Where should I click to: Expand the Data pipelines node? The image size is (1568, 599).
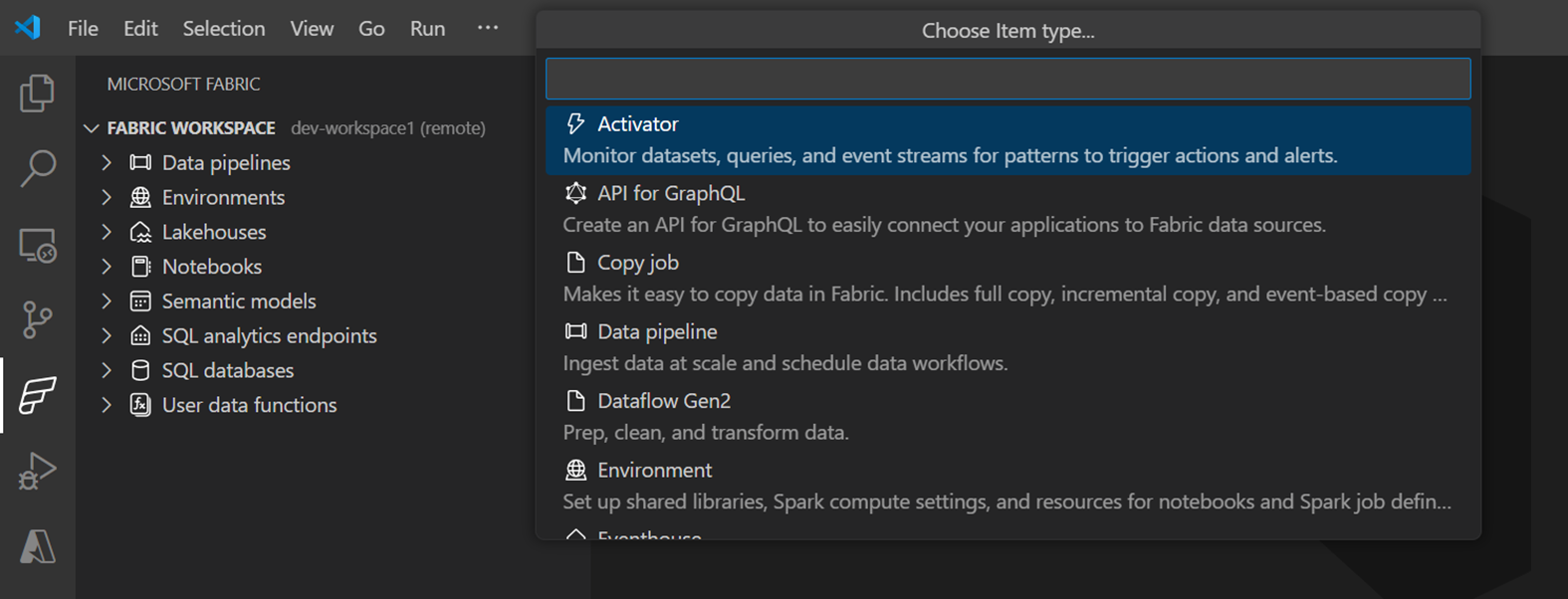point(107,162)
